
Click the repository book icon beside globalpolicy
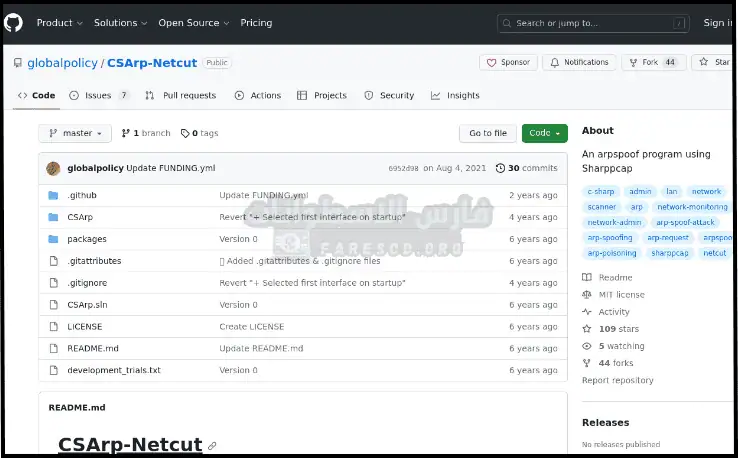(x=18, y=63)
